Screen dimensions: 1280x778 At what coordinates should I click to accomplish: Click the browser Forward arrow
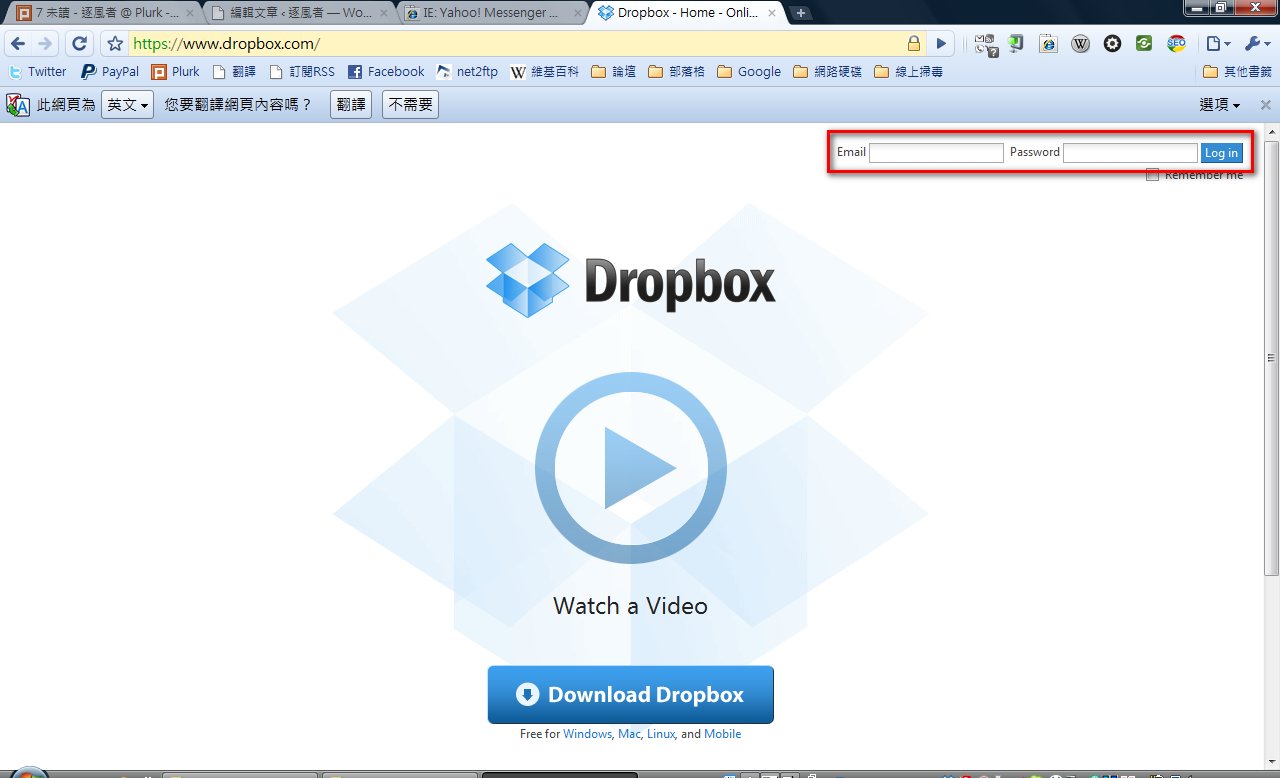pos(44,44)
